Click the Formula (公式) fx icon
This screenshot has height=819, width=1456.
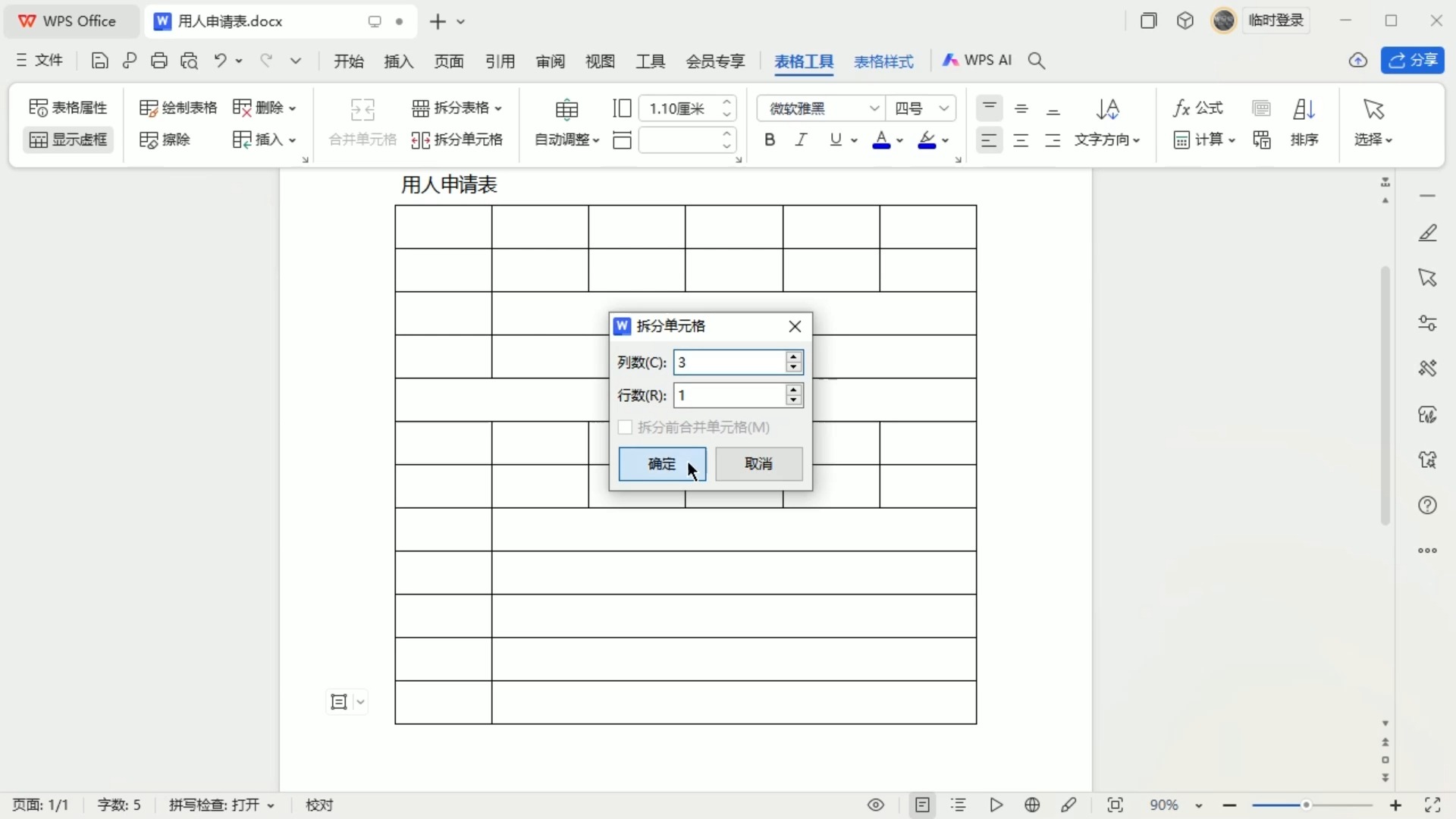[1198, 108]
